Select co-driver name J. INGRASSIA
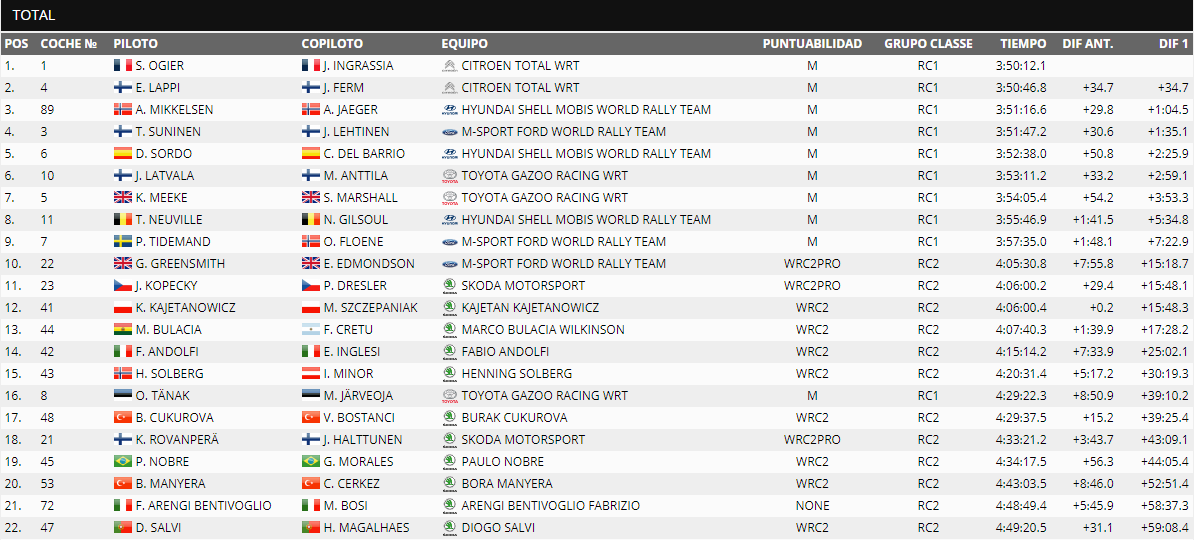Image resolution: width=1194 pixels, height=540 pixels. [358, 66]
